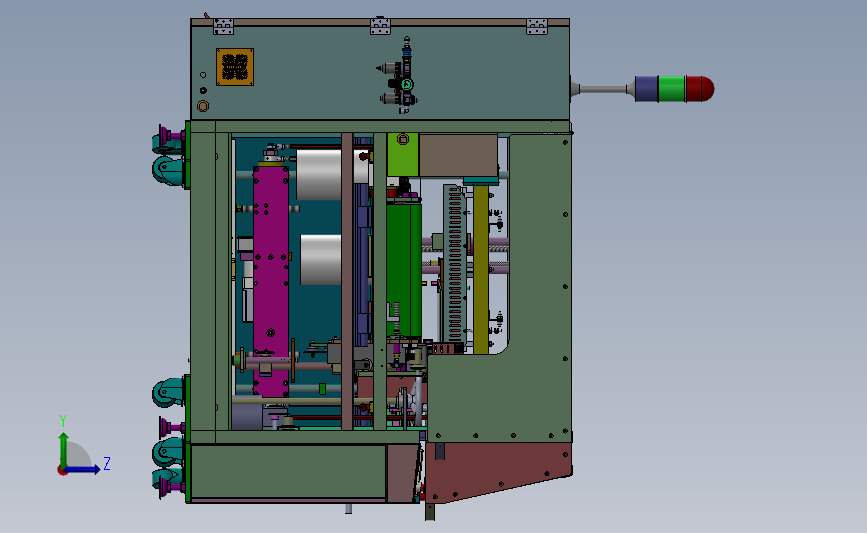
Task: Click the blue Z axis of the orientation triad
Action: coord(83,470)
